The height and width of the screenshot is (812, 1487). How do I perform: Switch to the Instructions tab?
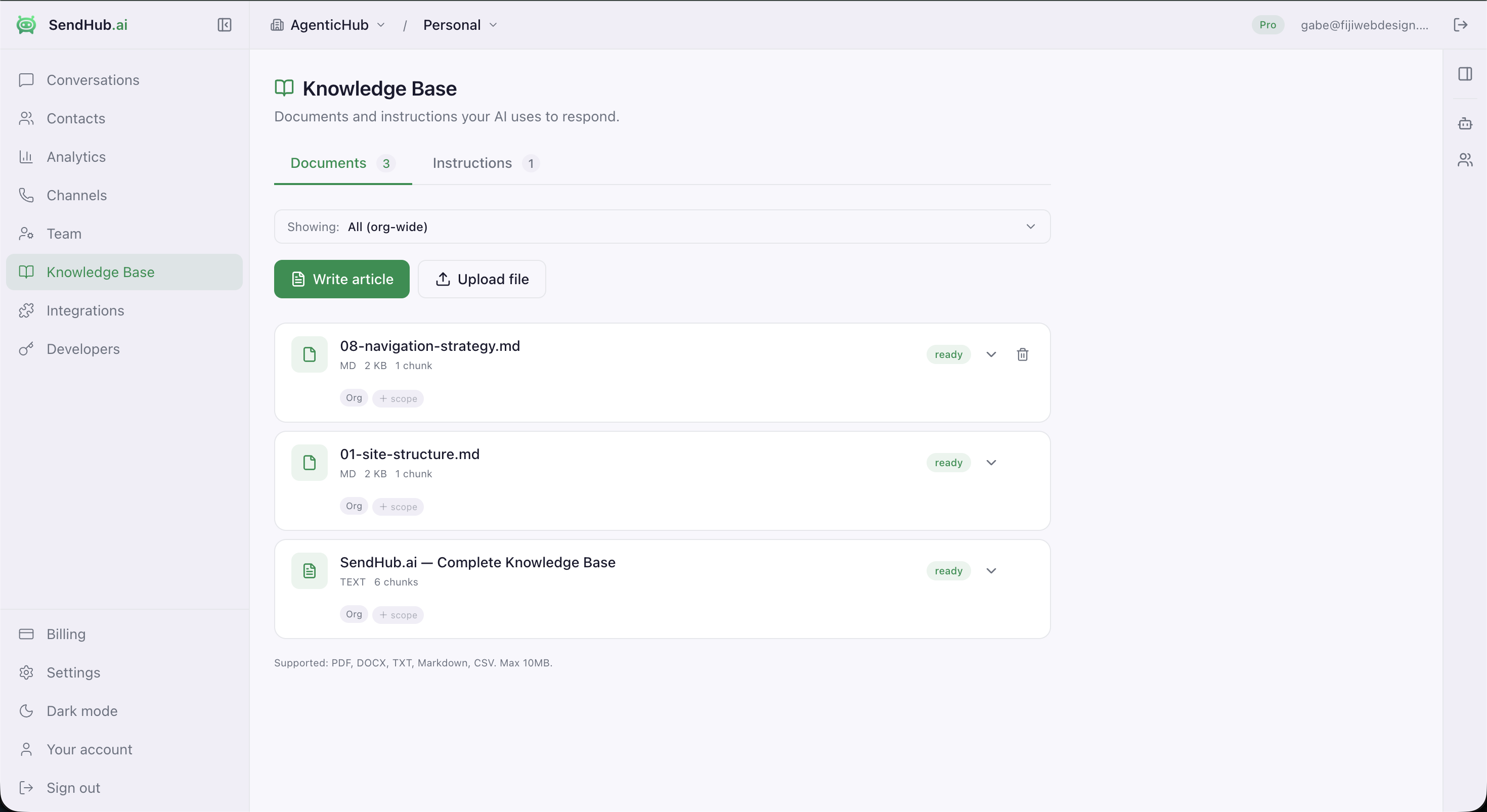pyautogui.click(x=486, y=163)
